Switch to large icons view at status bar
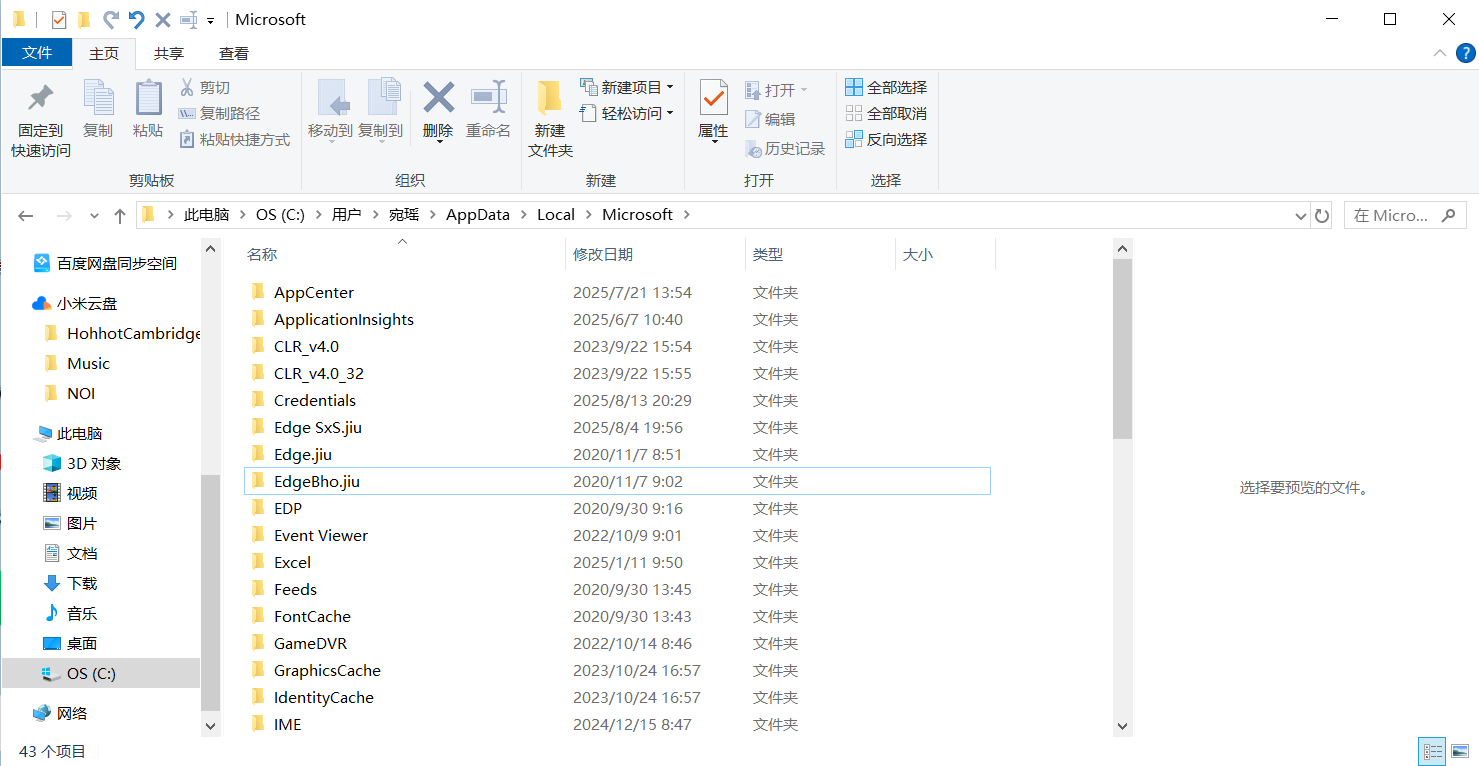The width and height of the screenshot is (1479, 766). [1462, 750]
